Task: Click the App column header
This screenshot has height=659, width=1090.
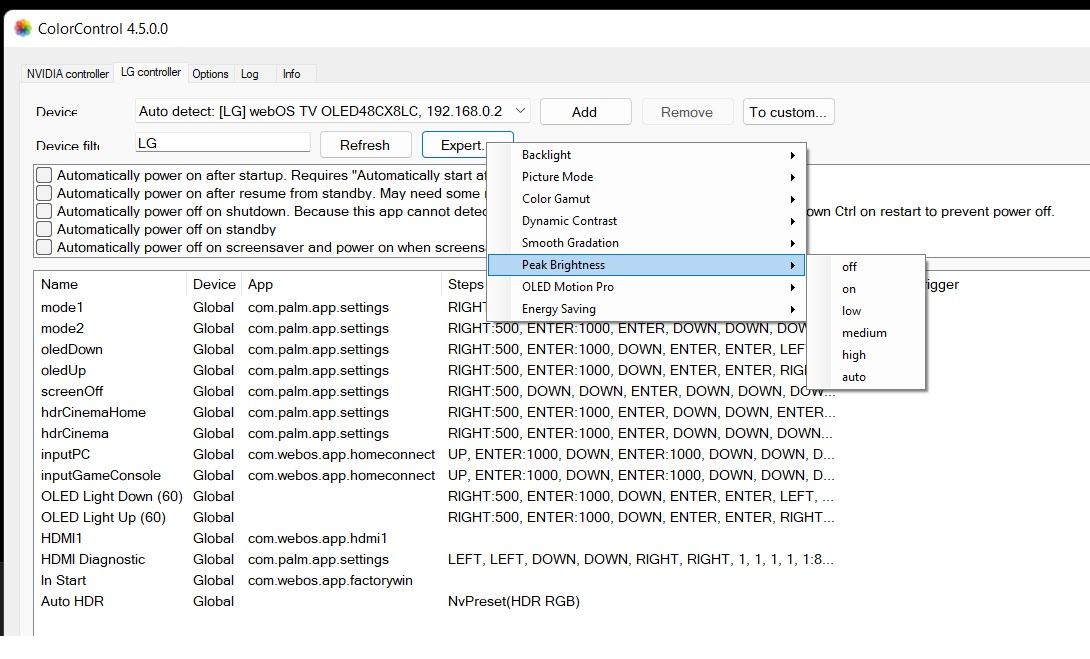Action: point(341,284)
